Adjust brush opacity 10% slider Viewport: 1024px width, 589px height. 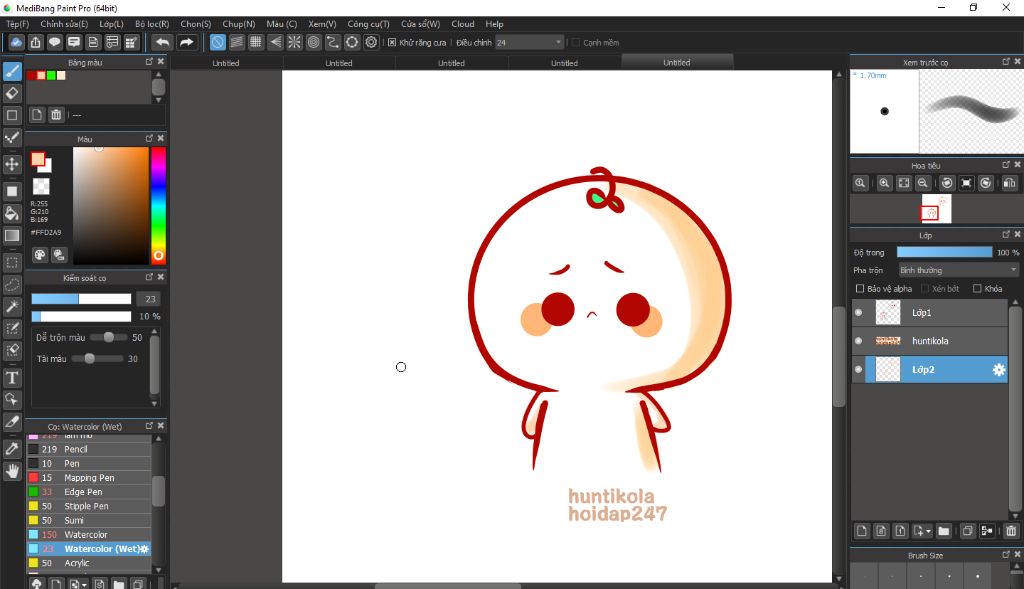(82, 317)
